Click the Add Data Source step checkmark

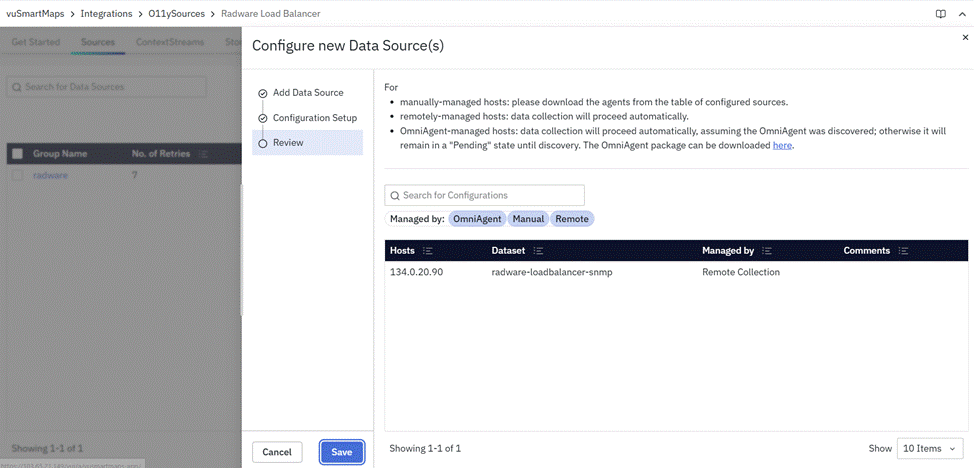(x=262, y=93)
